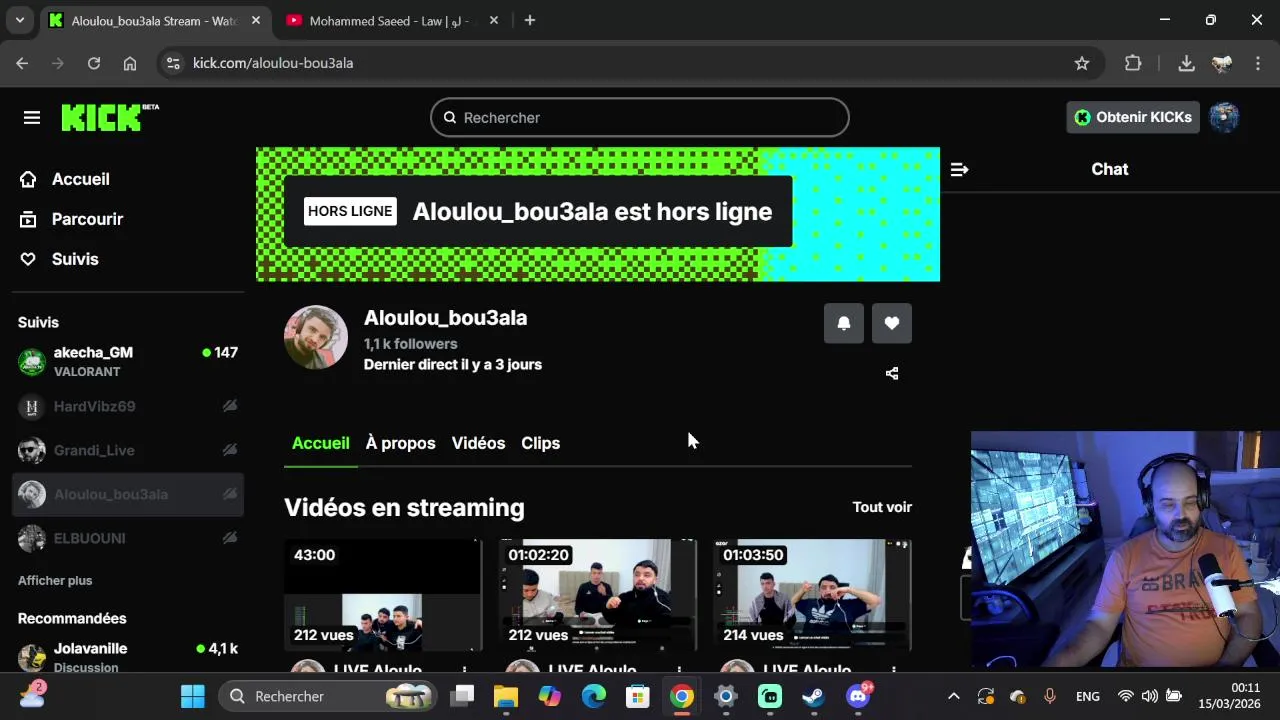The image size is (1280, 720).
Task: Click Aloulou_bou3ala profile picture
Action: (x=316, y=337)
